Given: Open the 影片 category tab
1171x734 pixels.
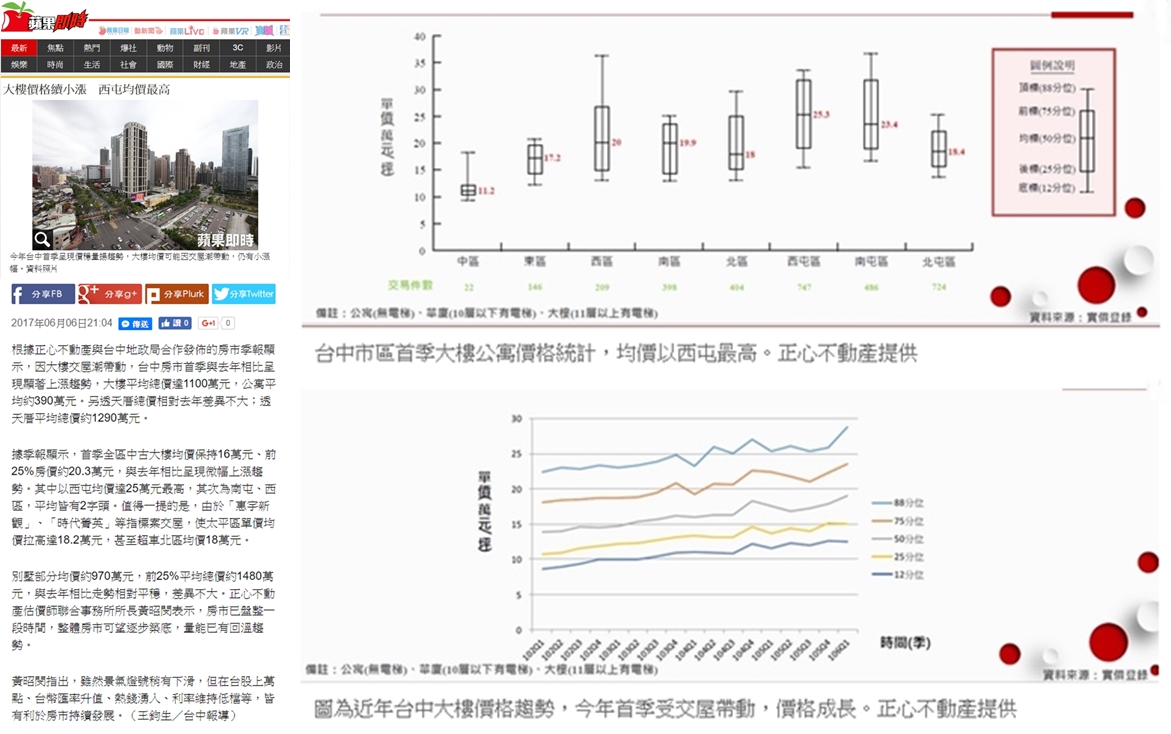Looking at the screenshot, I should tap(273, 47).
